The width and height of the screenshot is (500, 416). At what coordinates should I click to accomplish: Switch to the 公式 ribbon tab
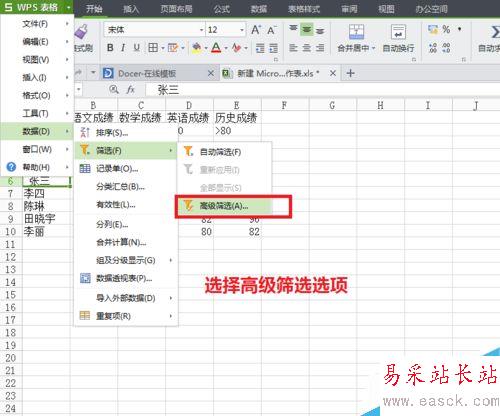point(222,9)
